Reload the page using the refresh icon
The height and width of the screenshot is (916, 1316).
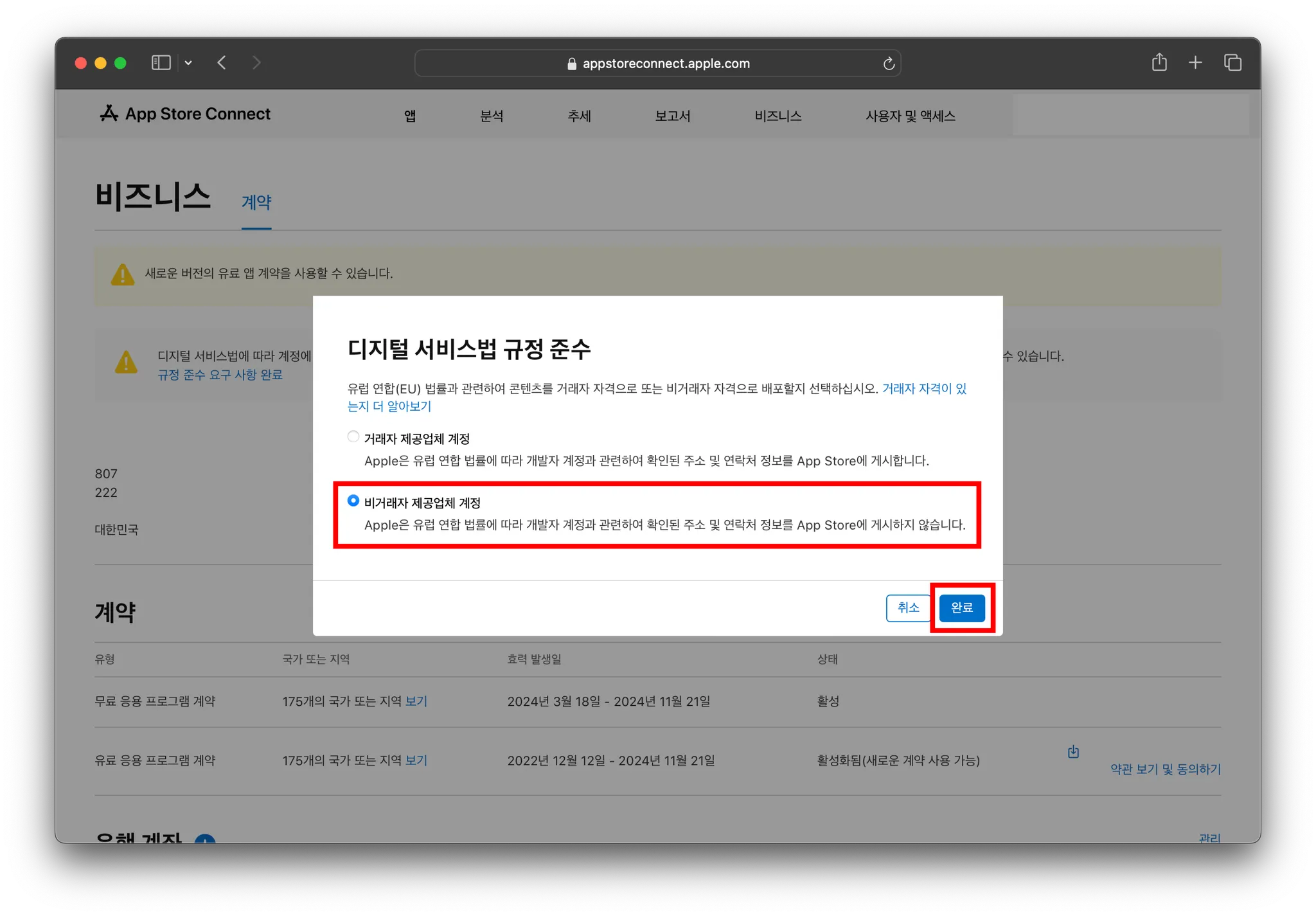coord(889,64)
